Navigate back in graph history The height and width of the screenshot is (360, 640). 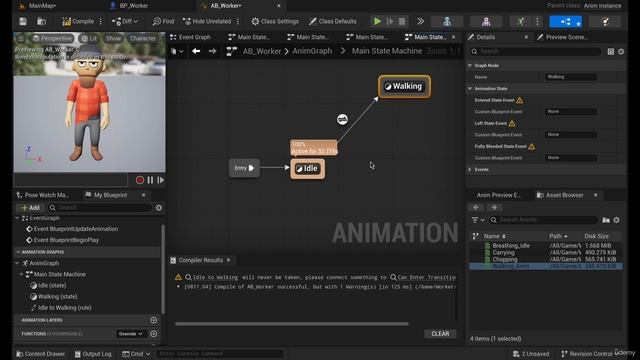coord(196,51)
